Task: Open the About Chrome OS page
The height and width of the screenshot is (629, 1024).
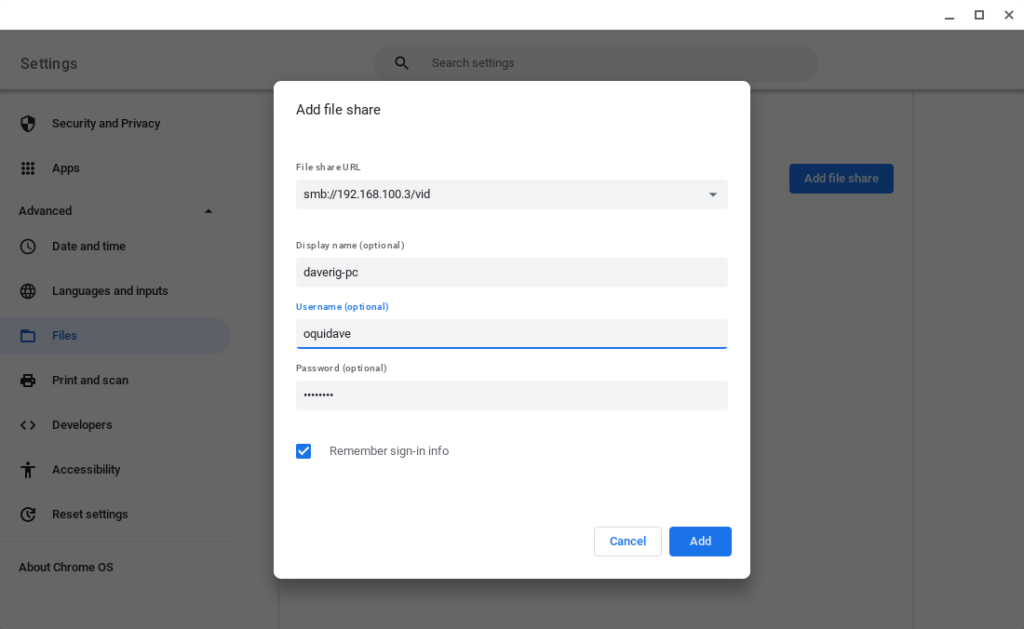Action: [x=66, y=567]
